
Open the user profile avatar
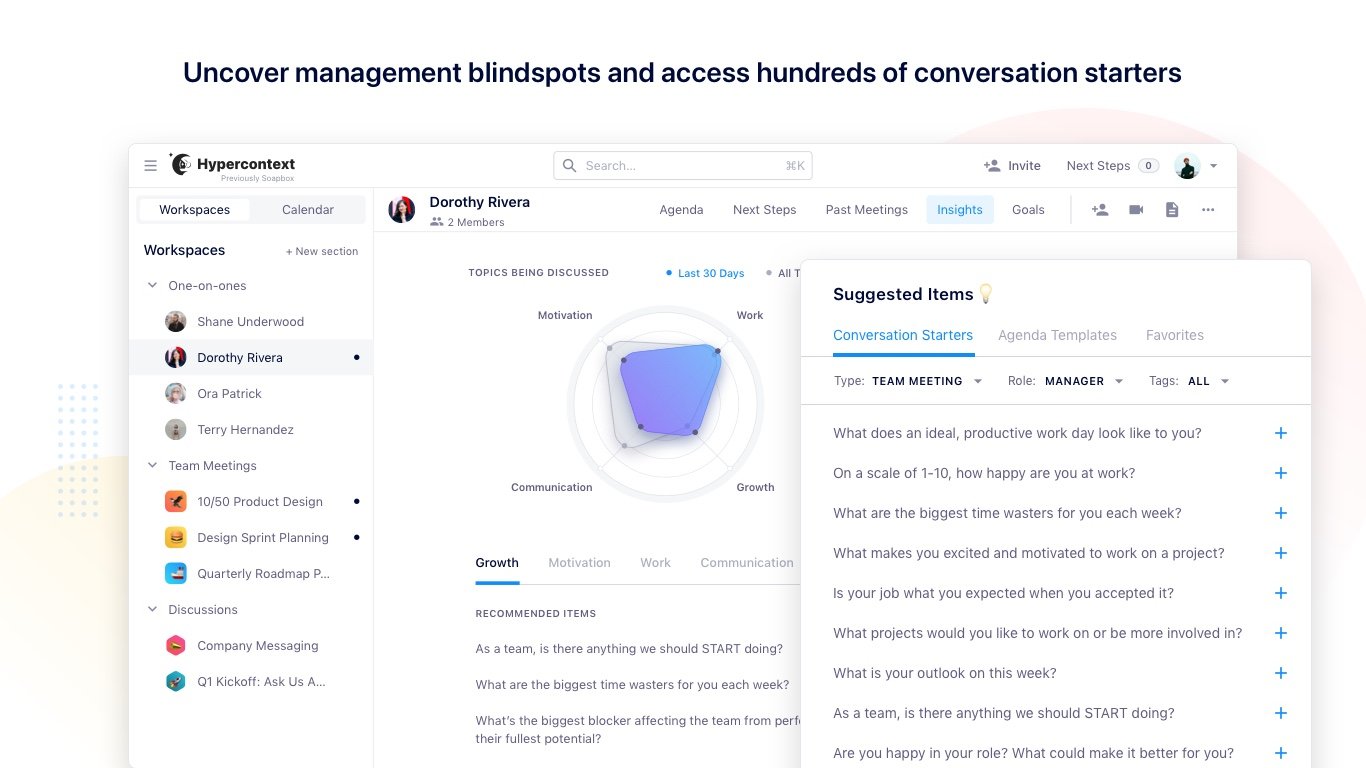click(x=1187, y=166)
